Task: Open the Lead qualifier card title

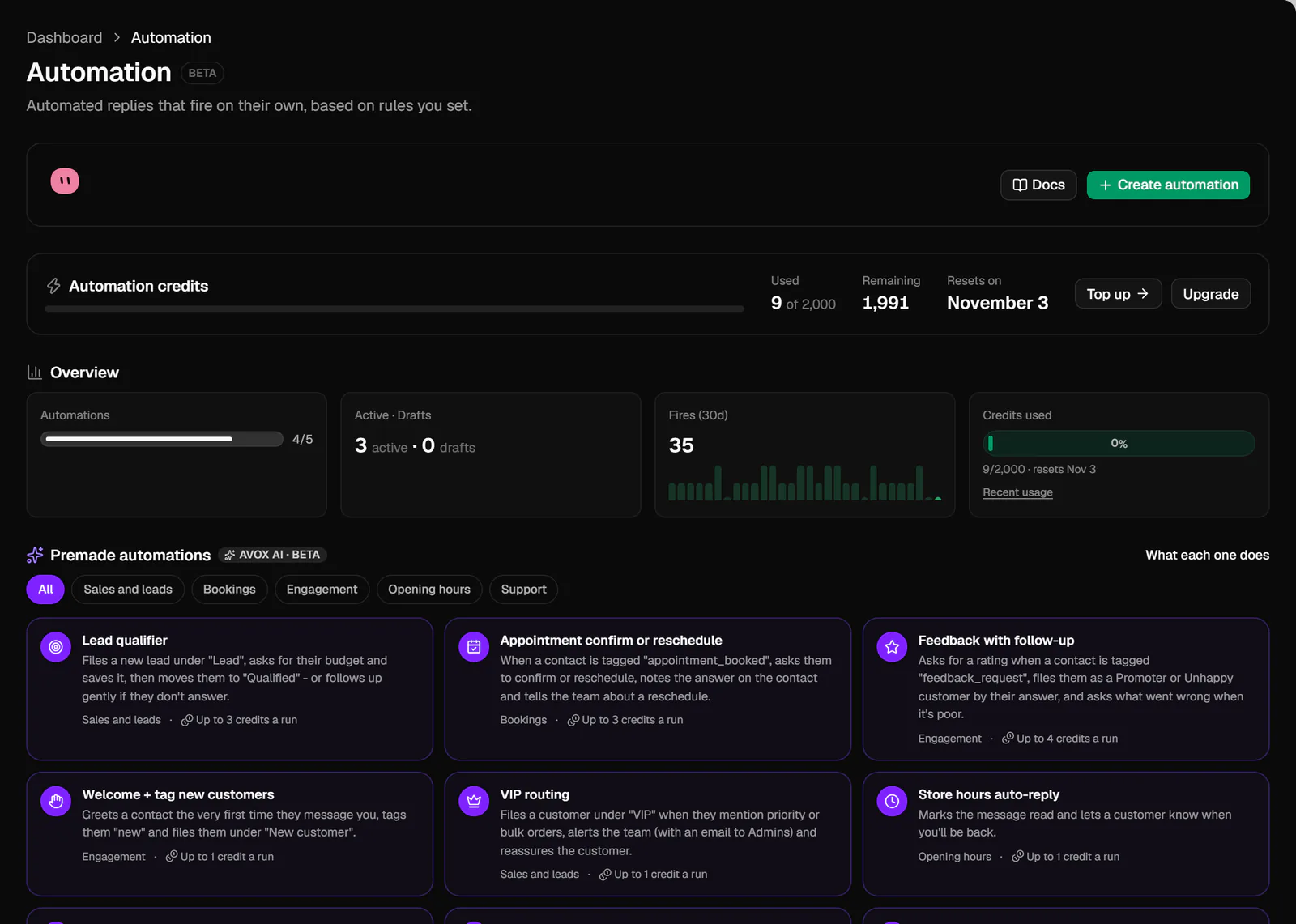Action: pos(125,641)
